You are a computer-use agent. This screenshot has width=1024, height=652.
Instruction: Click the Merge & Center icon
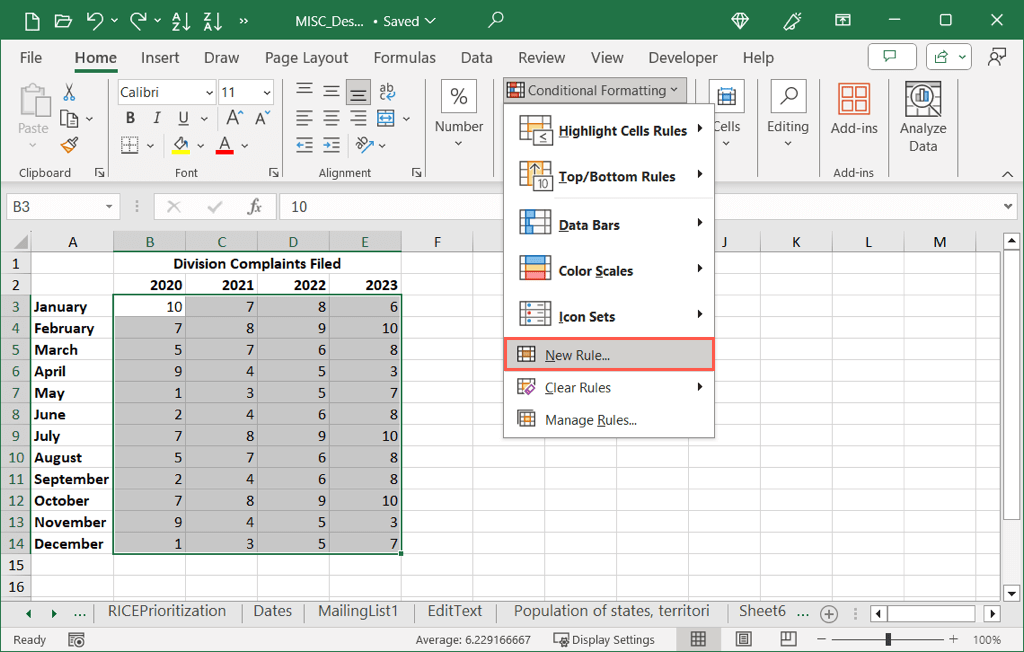click(x=387, y=119)
